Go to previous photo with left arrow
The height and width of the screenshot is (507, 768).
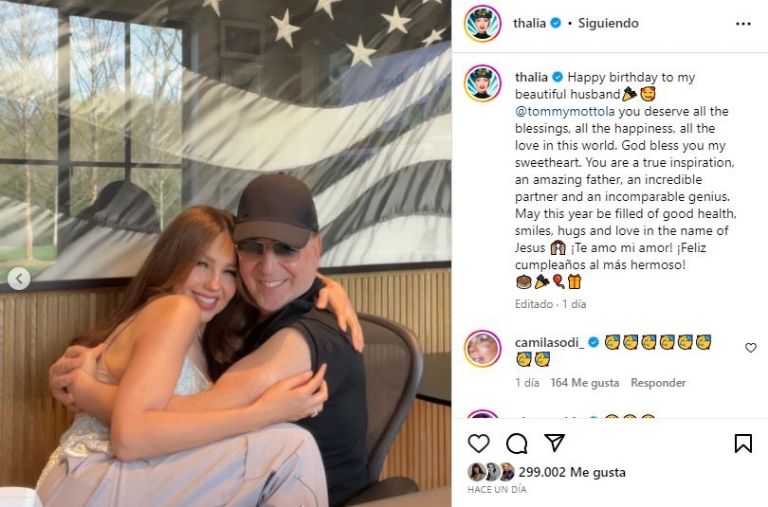click(x=19, y=279)
